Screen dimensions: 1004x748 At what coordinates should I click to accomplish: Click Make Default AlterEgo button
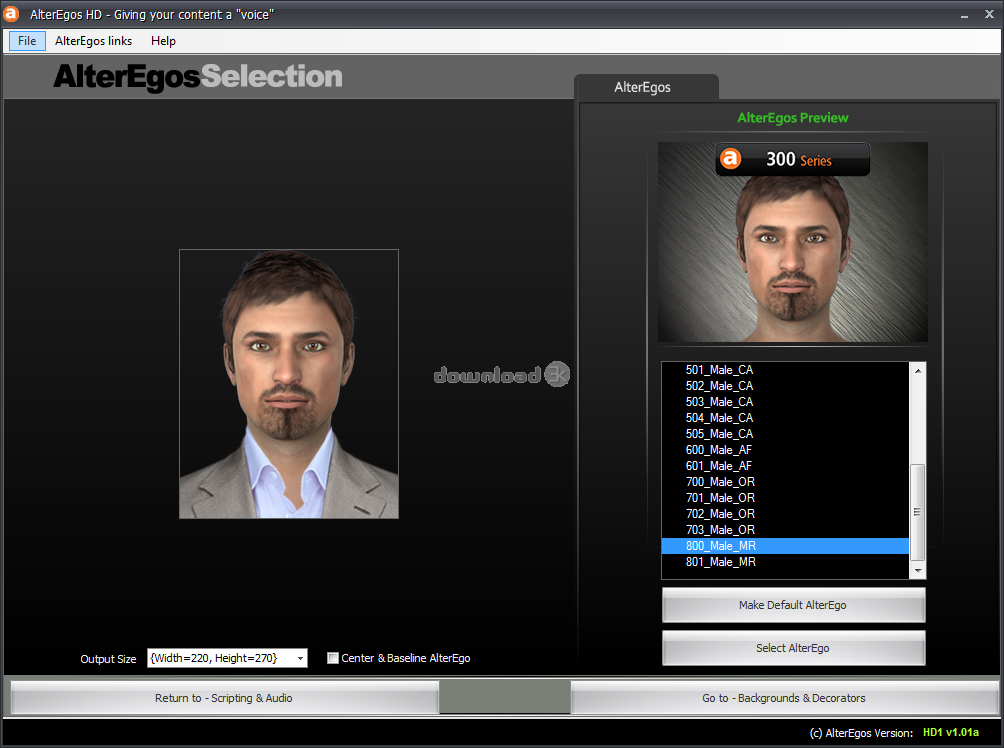[793, 605]
